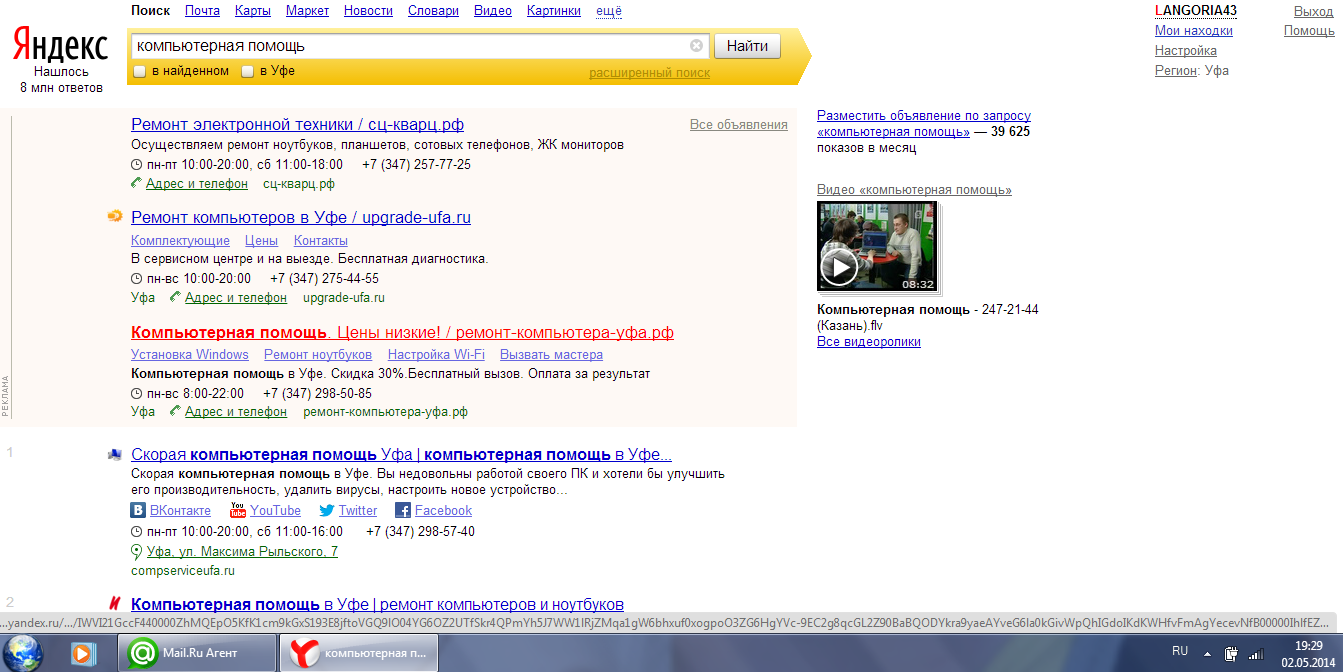The height and width of the screenshot is (672, 1343).
Task: Click compserviceufa.ru green URL text
Action: (183, 571)
